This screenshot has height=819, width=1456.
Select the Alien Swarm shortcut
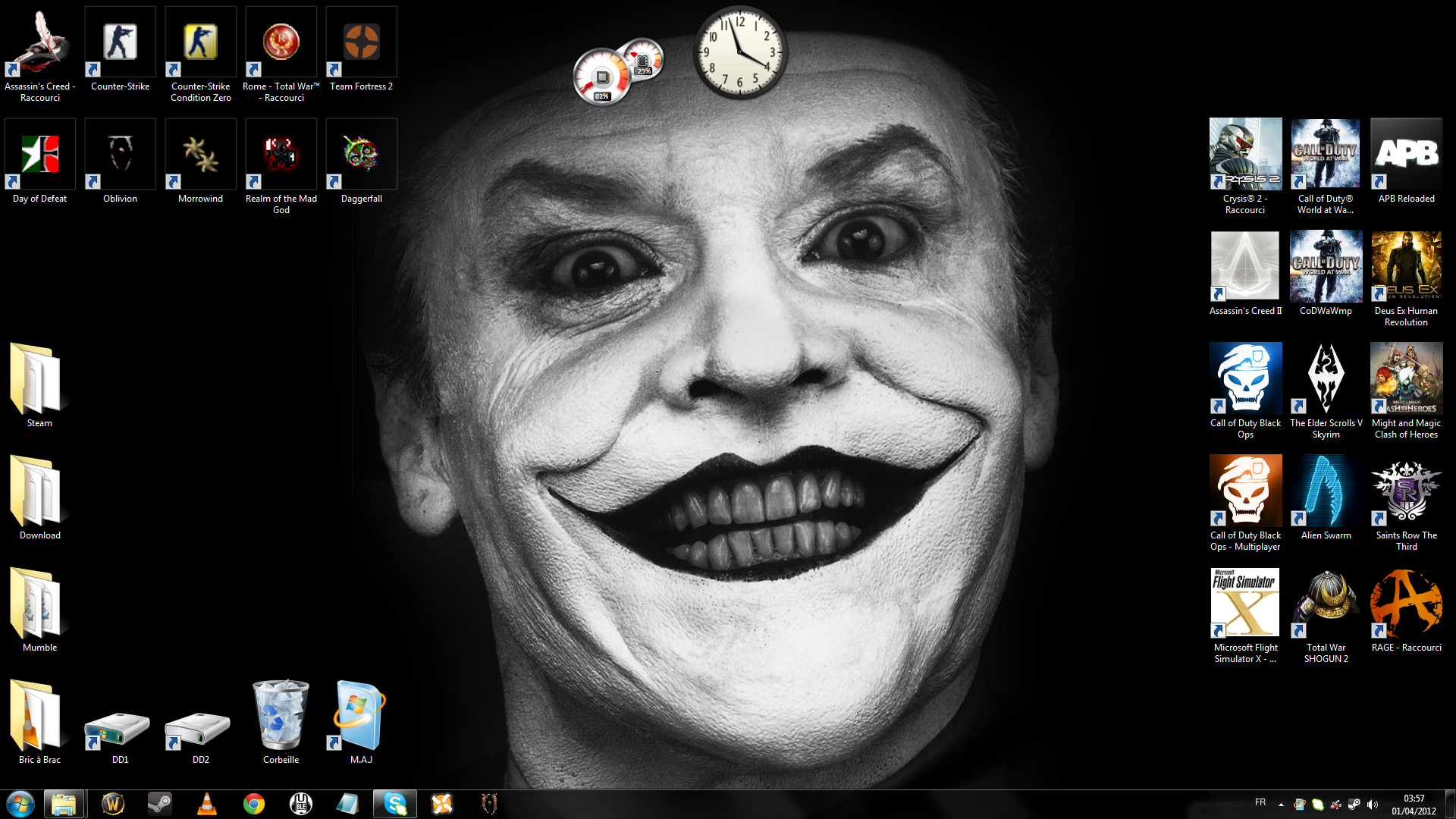(1326, 498)
